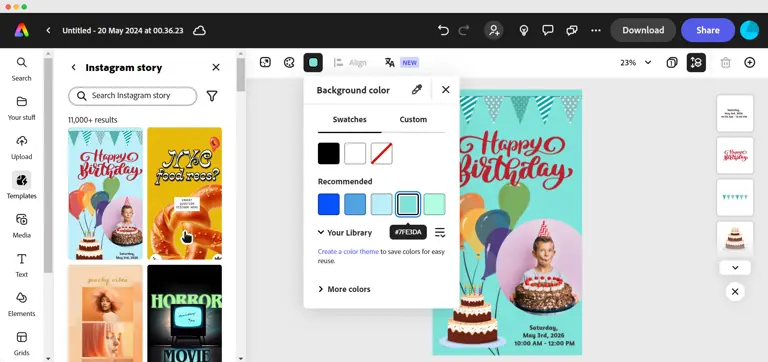Viewport: 768px width, 362px height.
Task: Redo the last undone action
Action: pos(463,30)
